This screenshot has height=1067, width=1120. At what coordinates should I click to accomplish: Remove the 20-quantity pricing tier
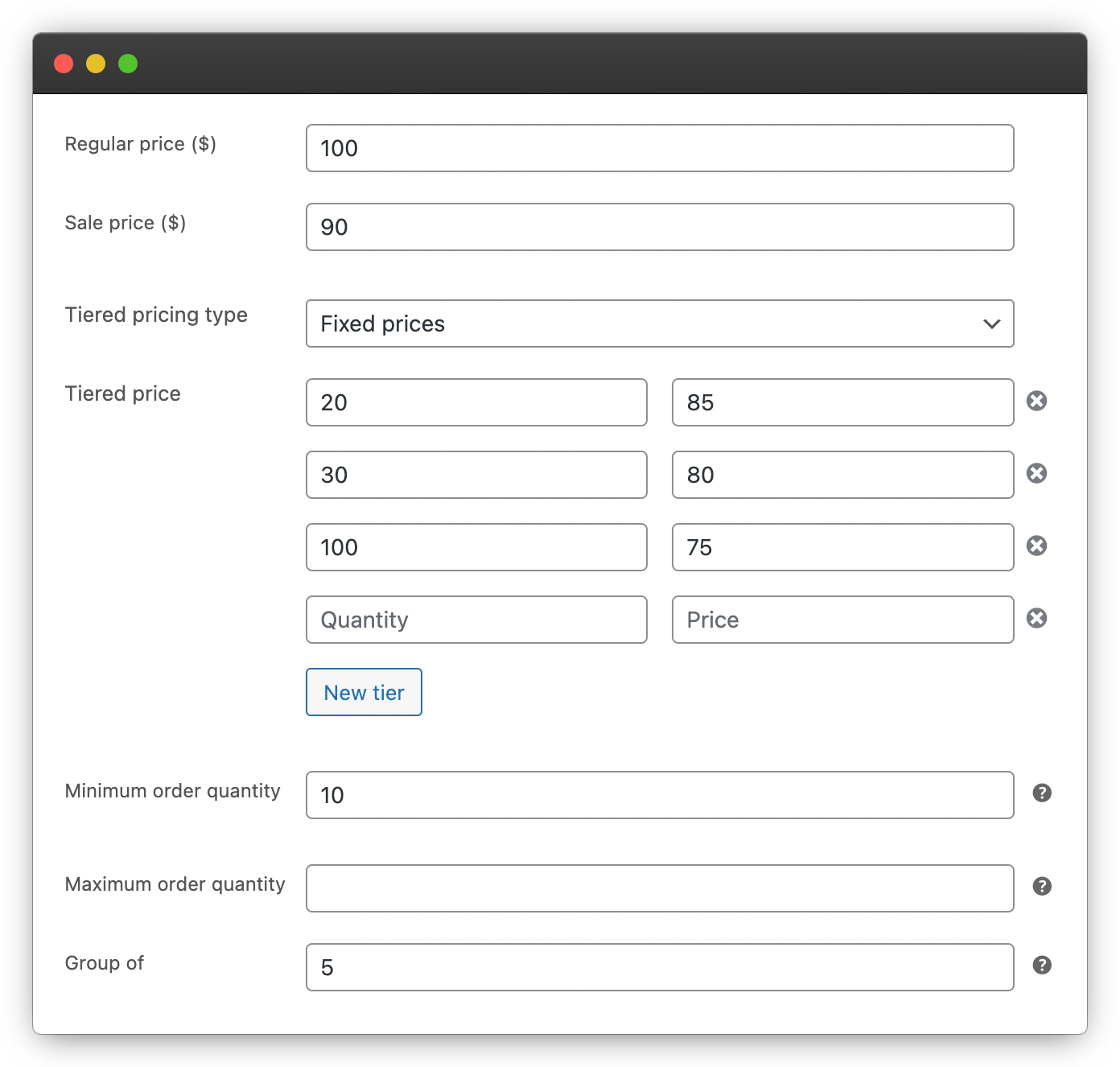pyautogui.click(x=1037, y=399)
